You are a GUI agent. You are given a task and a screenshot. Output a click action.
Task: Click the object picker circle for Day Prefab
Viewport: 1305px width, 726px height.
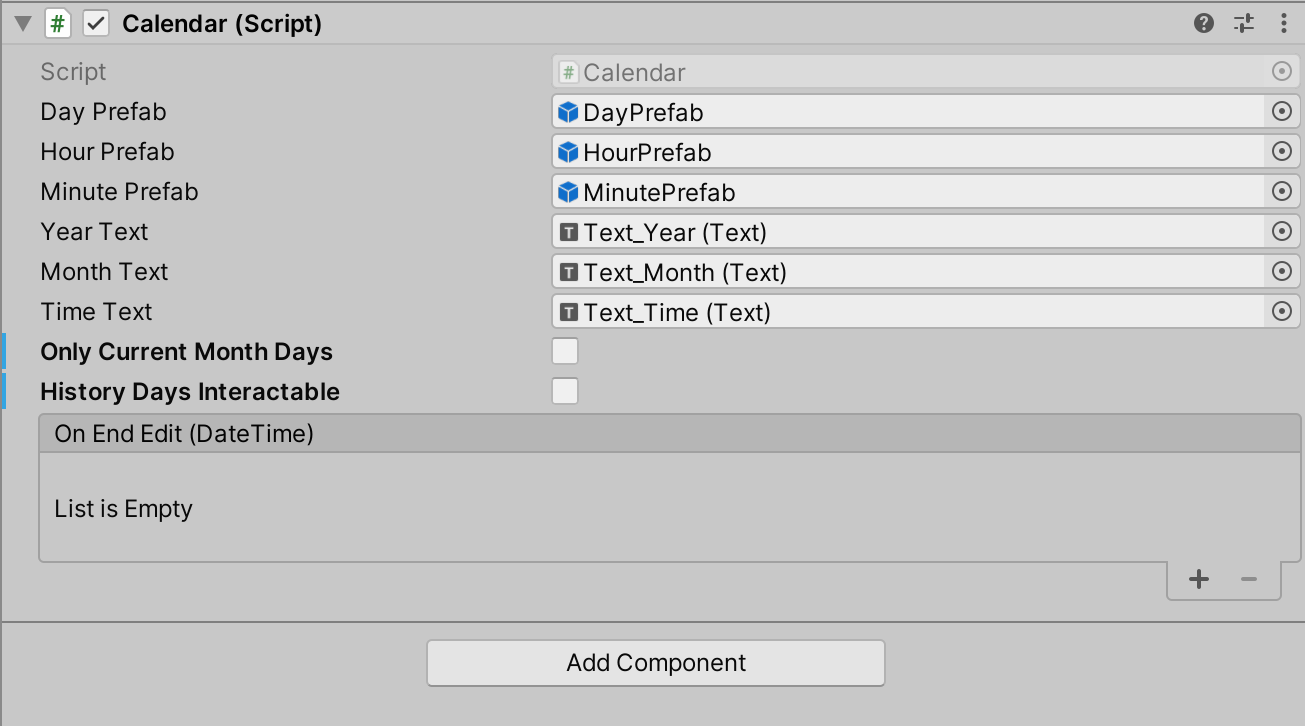coord(1281,111)
